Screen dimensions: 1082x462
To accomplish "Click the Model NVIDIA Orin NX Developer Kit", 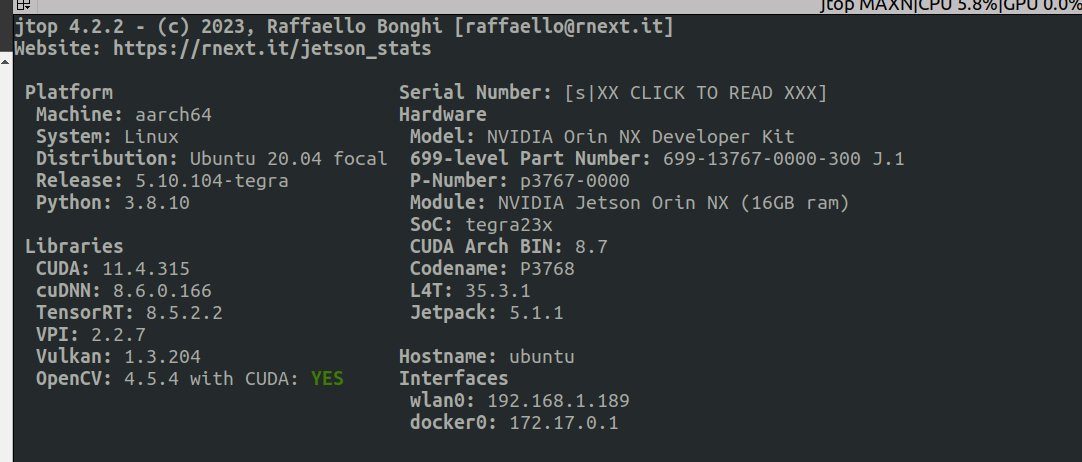I will click(640, 137).
